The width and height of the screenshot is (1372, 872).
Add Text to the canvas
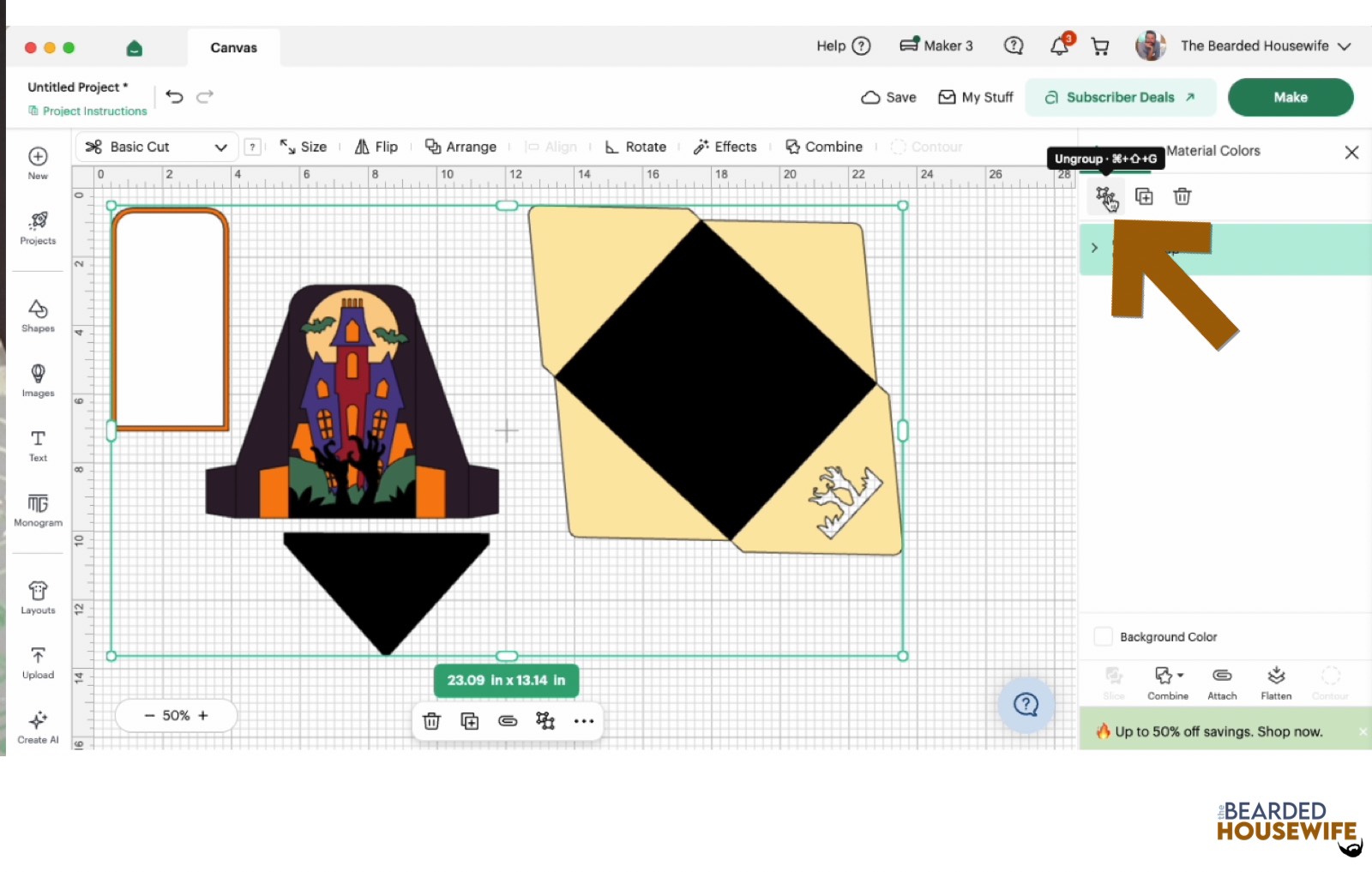pos(38,446)
